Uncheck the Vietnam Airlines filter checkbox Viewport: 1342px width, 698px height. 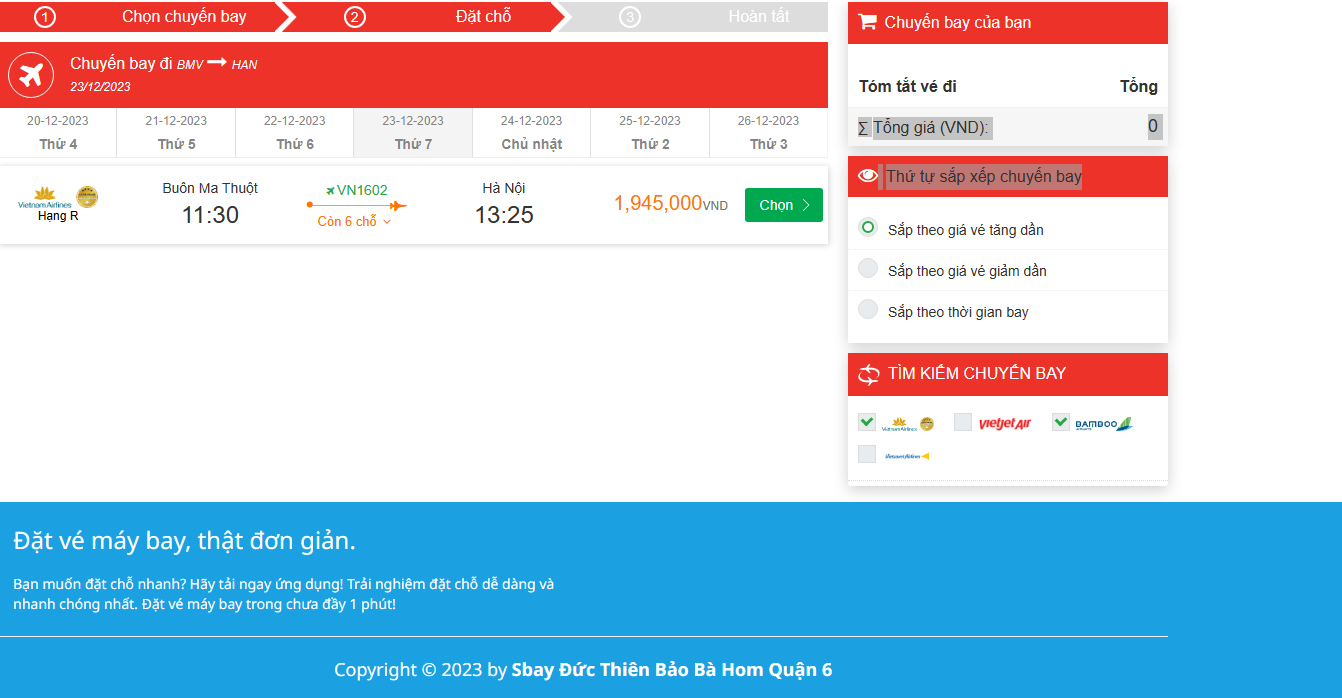click(866, 422)
